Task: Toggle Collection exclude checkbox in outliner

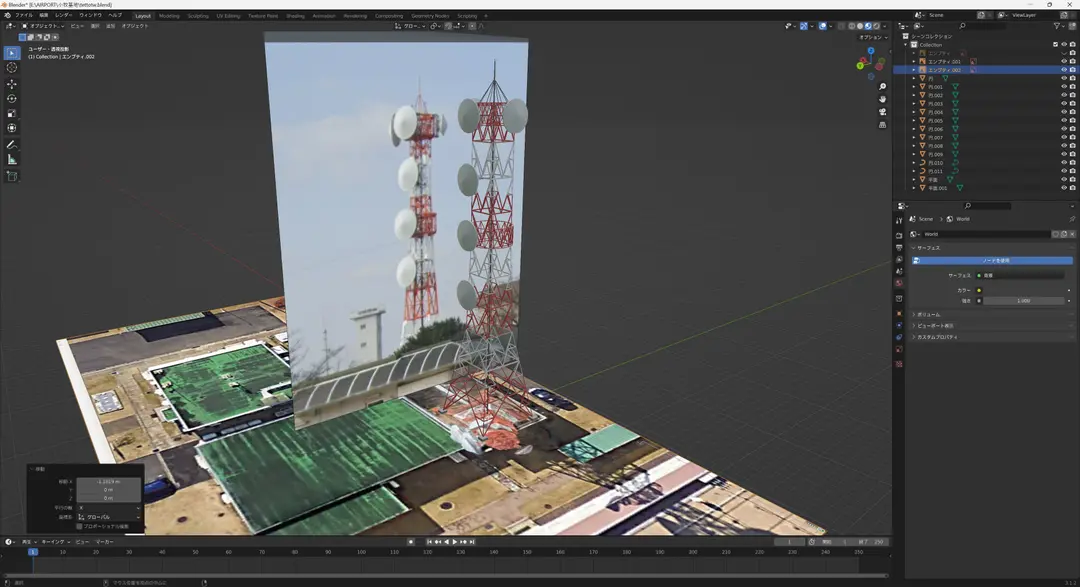Action: (x=1055, y=45)
